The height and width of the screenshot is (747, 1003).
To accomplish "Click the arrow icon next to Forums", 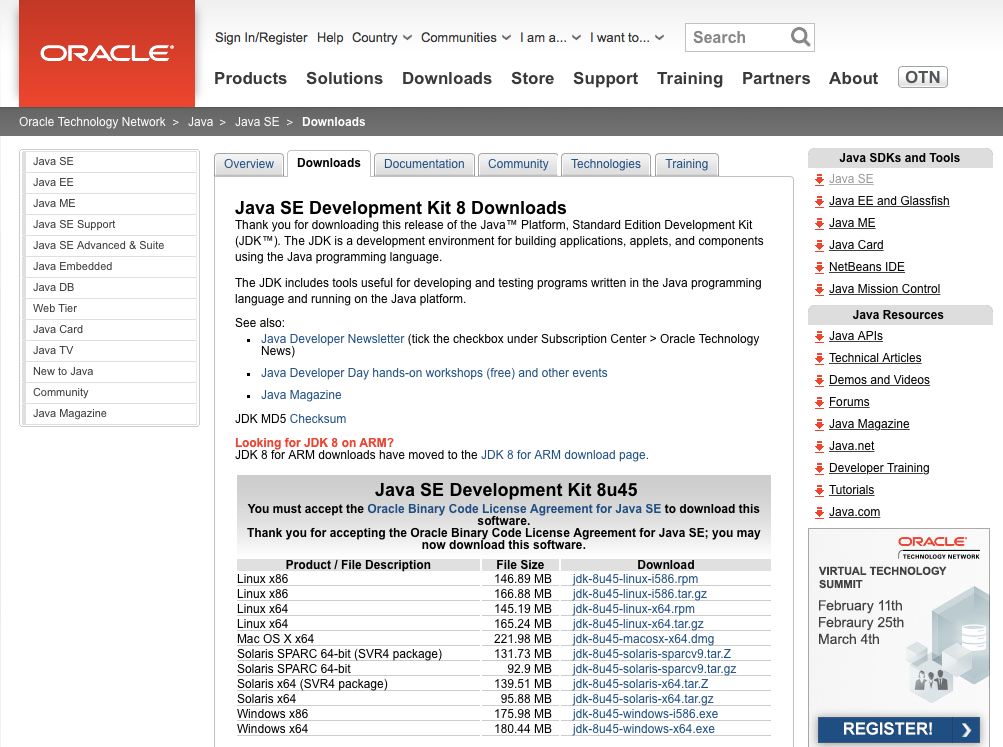I will (x=819, y=402).
